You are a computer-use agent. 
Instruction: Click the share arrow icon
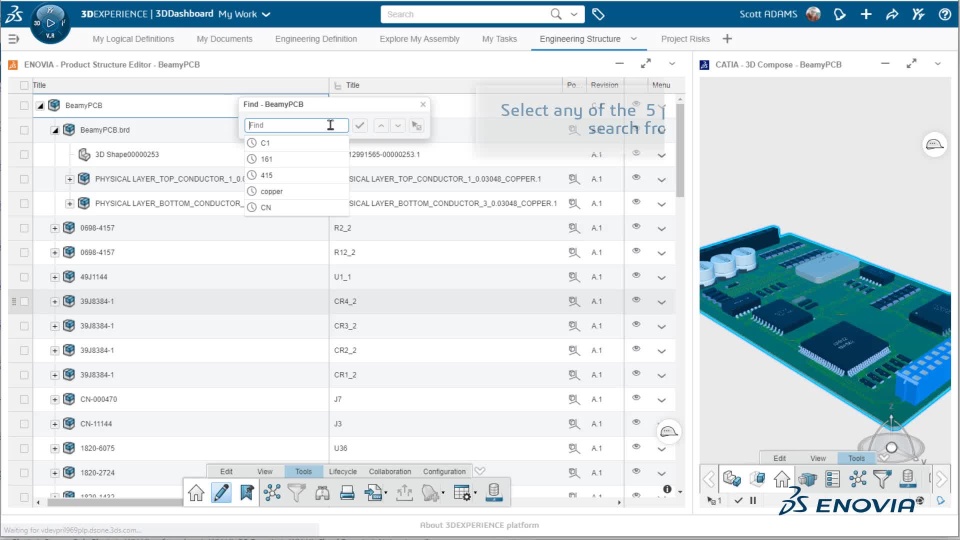click(x=892, y=14)
